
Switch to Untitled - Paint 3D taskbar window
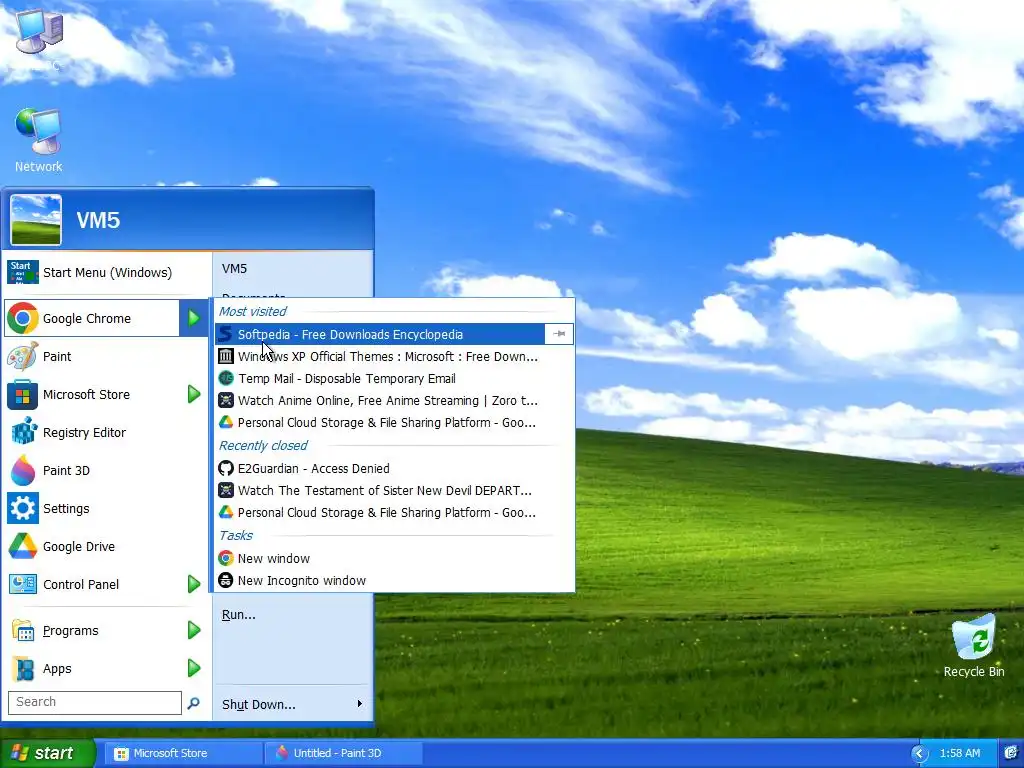343,753
